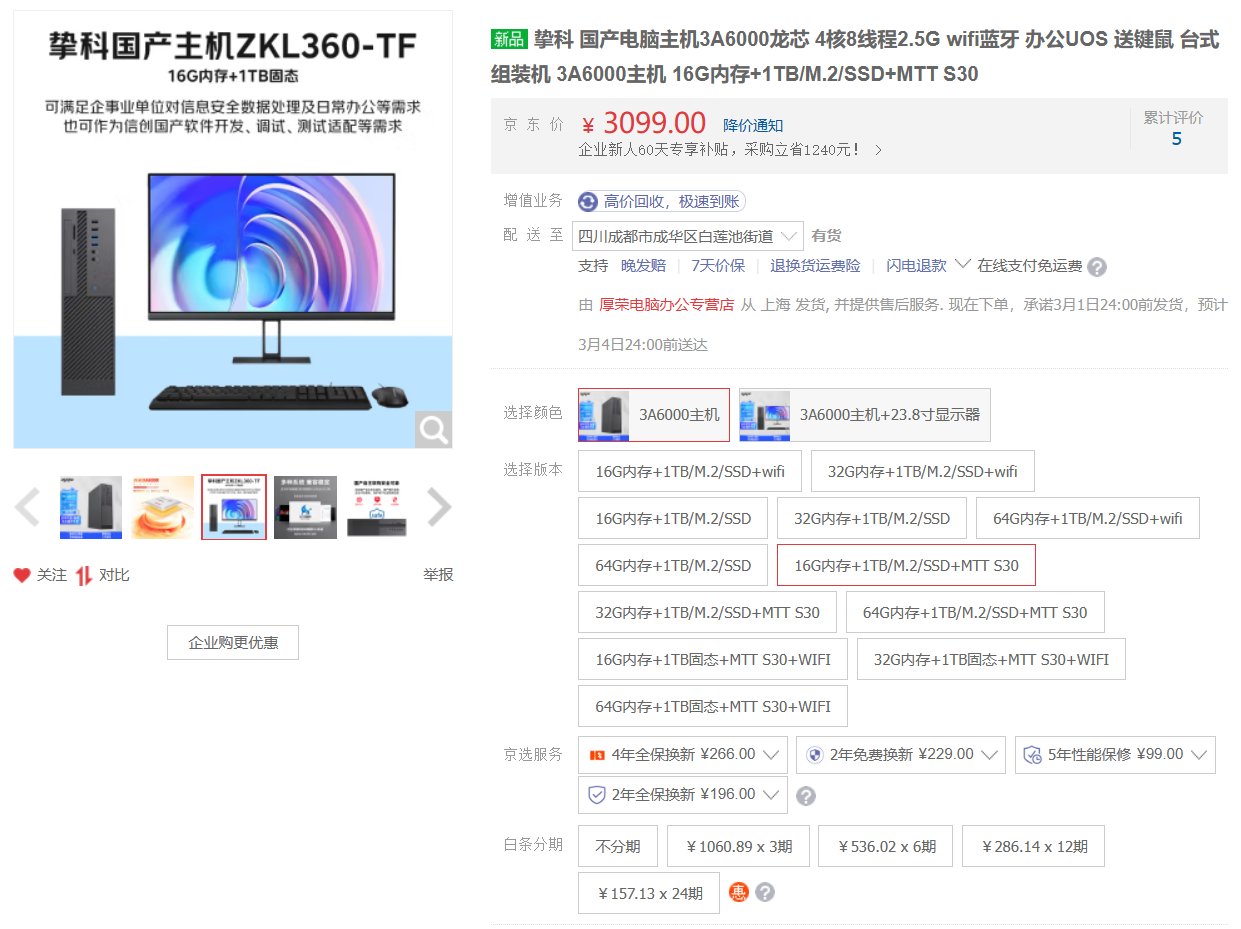Go to next thumbnails with right arrow
The image size is (1241, 929).
pos(439,508)
